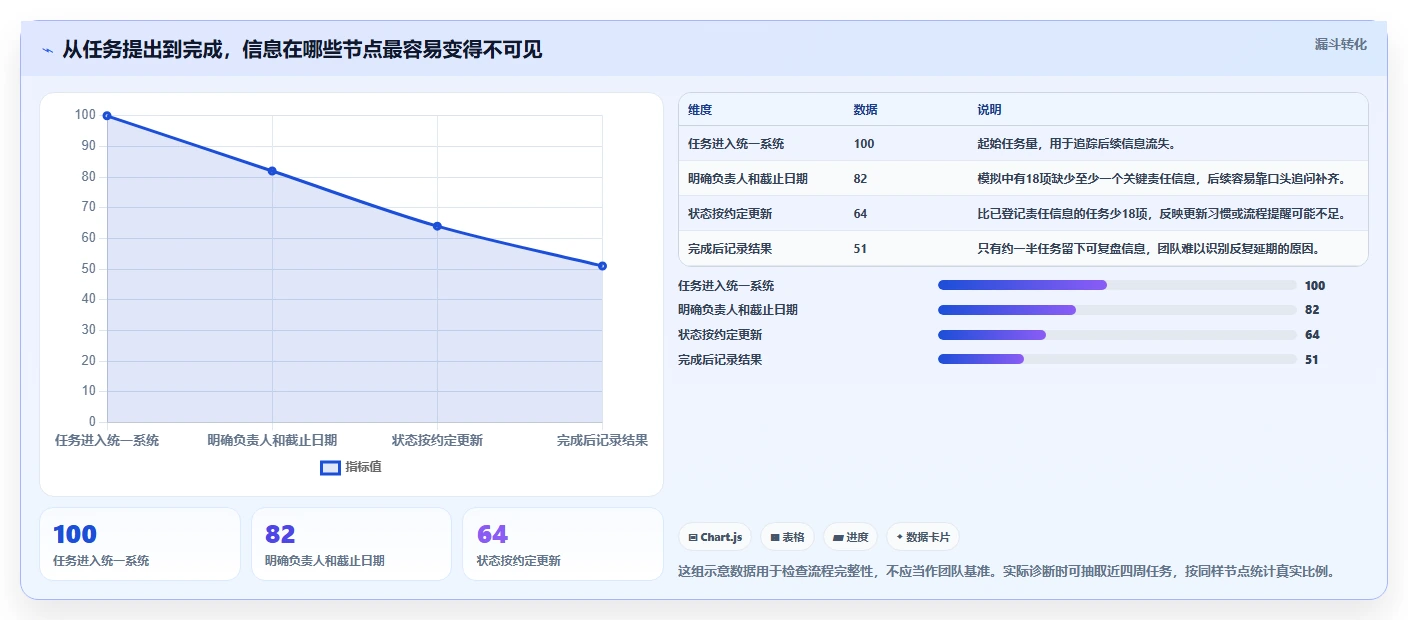Click x-axis label 状态按约定更新
This screenshot has width=1408, height=620.
point(437,440)
